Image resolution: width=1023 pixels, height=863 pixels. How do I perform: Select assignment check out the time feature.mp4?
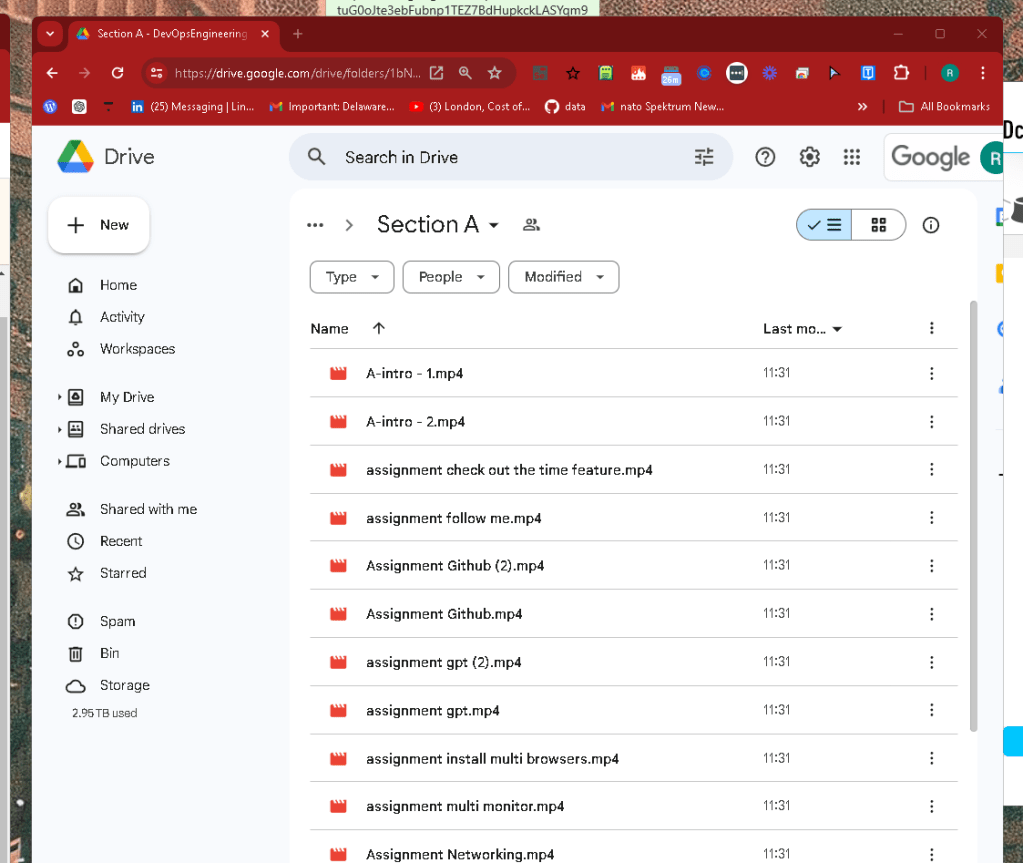click(634, 470)
